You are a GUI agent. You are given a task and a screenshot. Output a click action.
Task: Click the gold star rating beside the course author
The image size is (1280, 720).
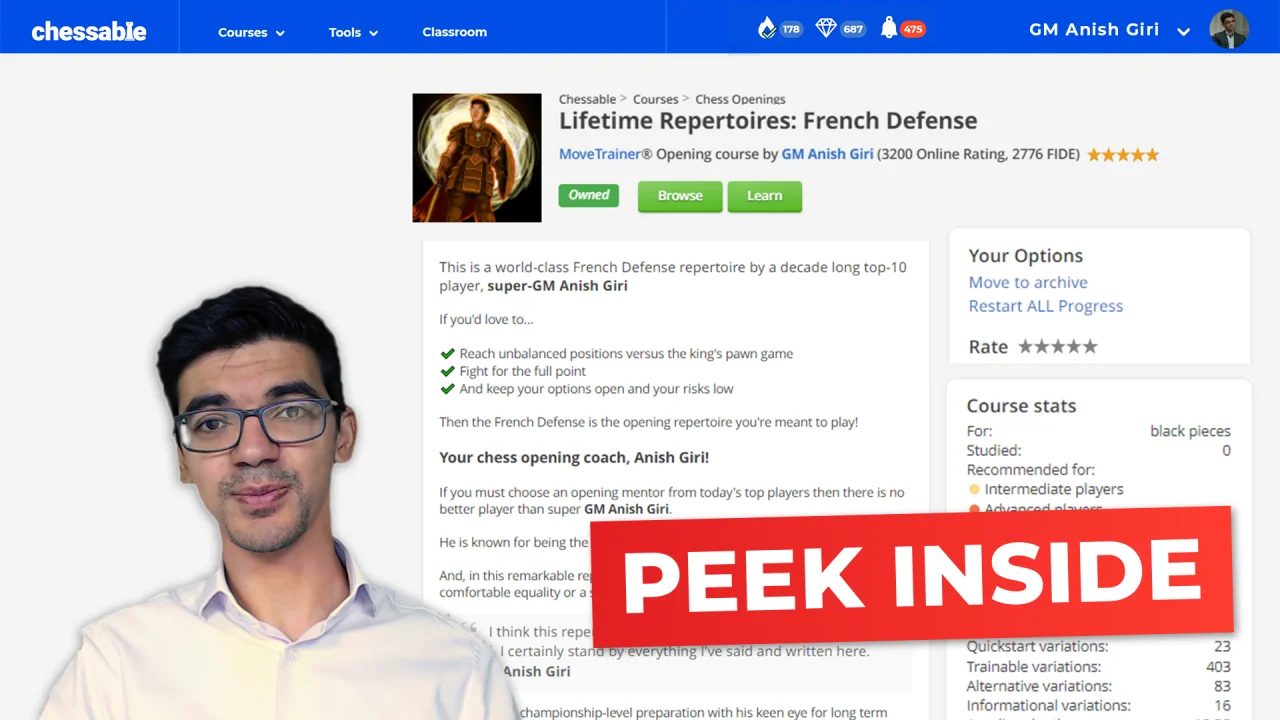pos(1122,155)
